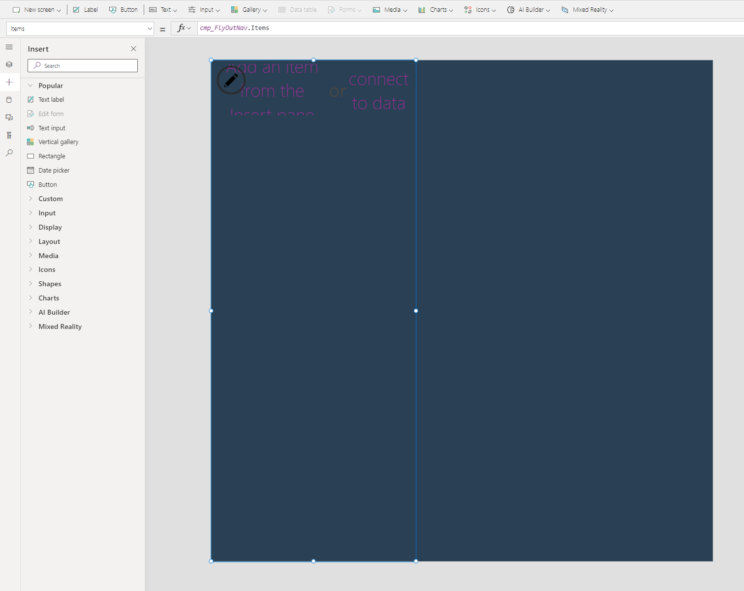The width and height of the screenshot is (744, 591).
Task: Open the Data sources cylinder icon
Action: pyautogui.click(x=9, y=99)
